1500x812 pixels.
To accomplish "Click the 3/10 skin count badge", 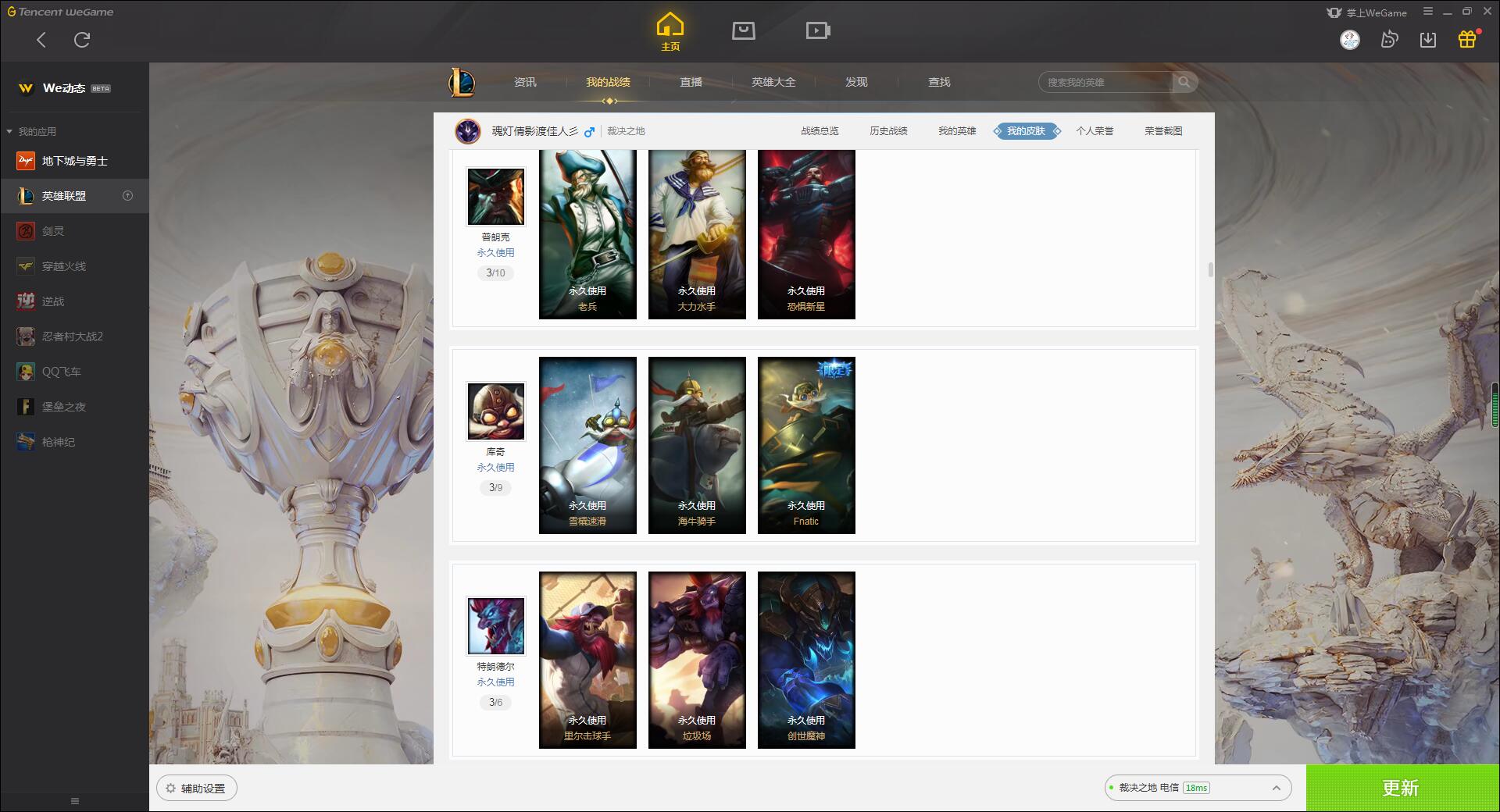I will [x=496, y=272].
